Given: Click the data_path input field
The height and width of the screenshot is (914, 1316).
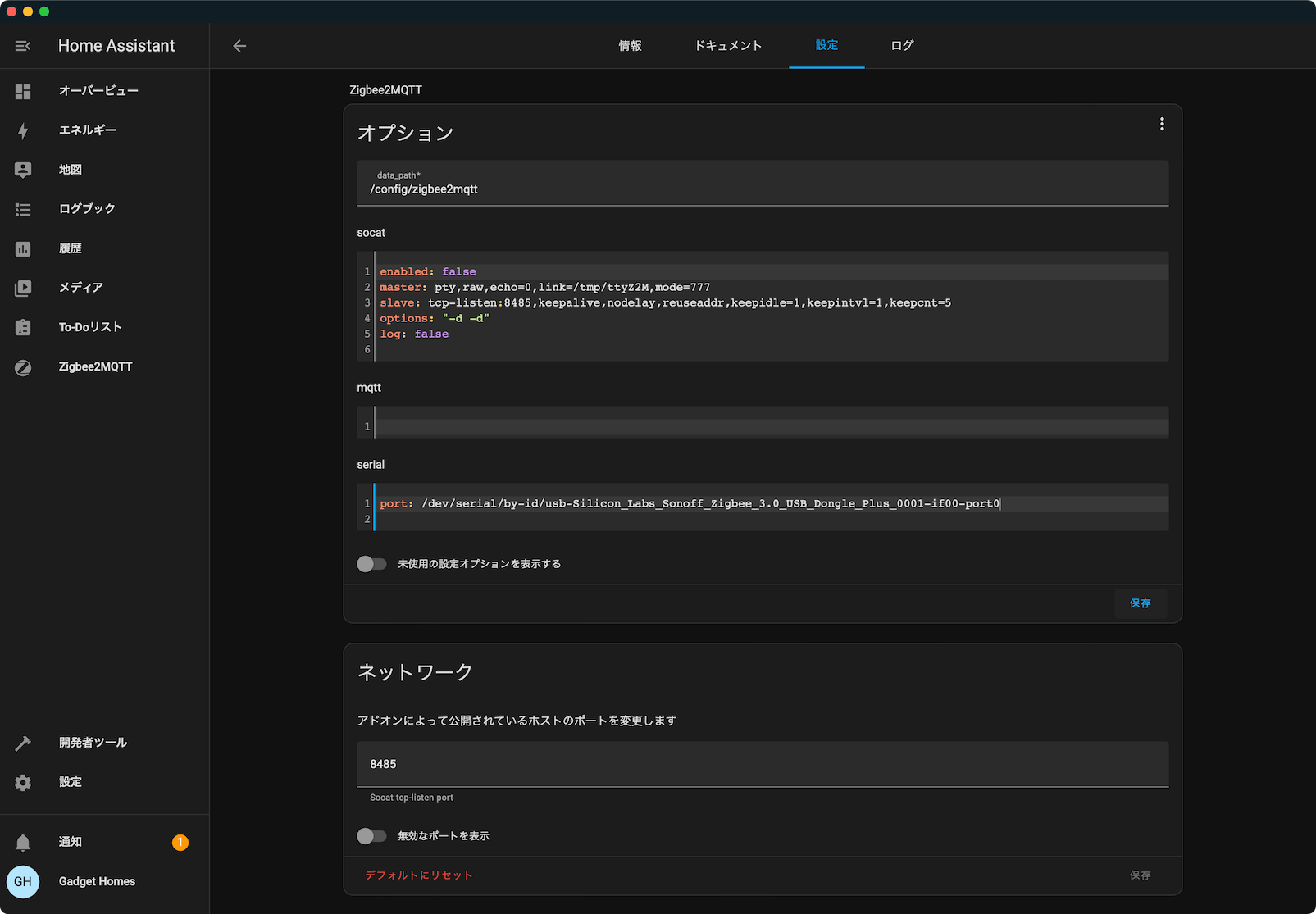Looking at the screenshot, I should [763, 183].
